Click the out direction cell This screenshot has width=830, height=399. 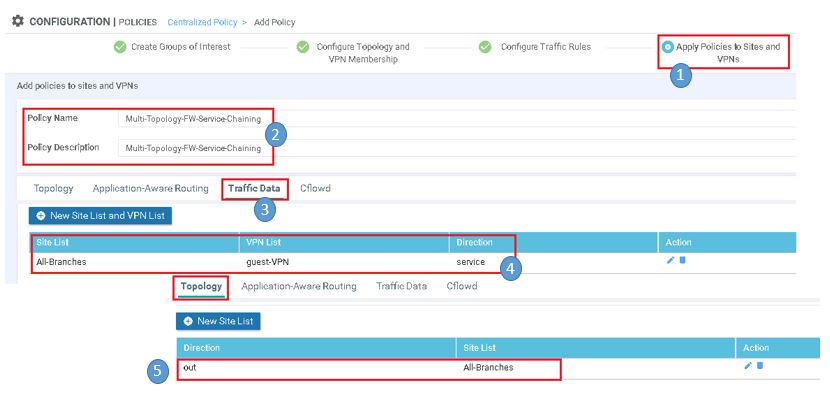[190, 367]
